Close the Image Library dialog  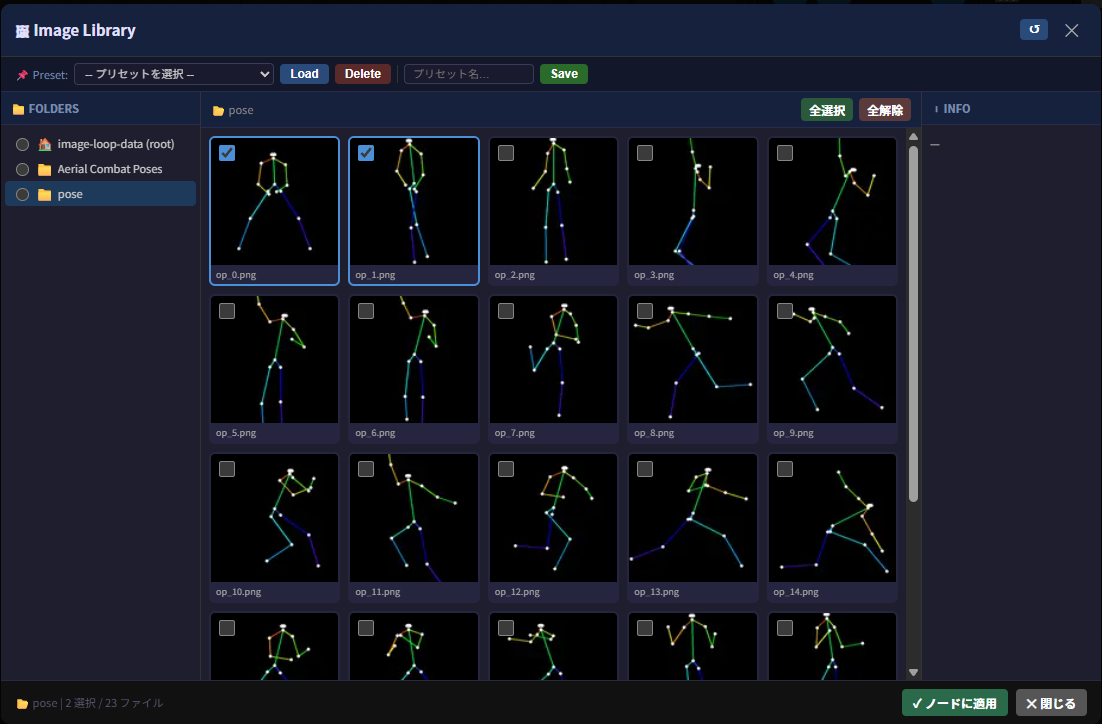(1071, 30)
